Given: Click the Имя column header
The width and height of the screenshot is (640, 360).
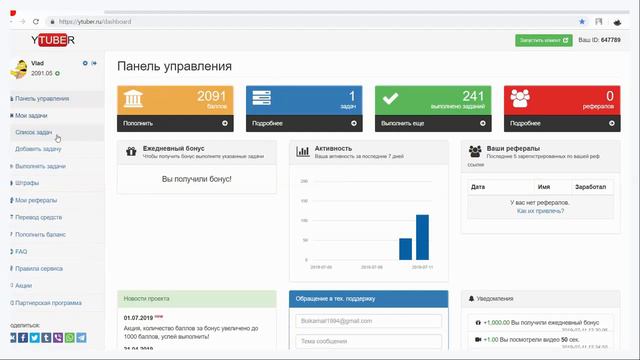Looking at the screenshot, I should coord(544,187).
